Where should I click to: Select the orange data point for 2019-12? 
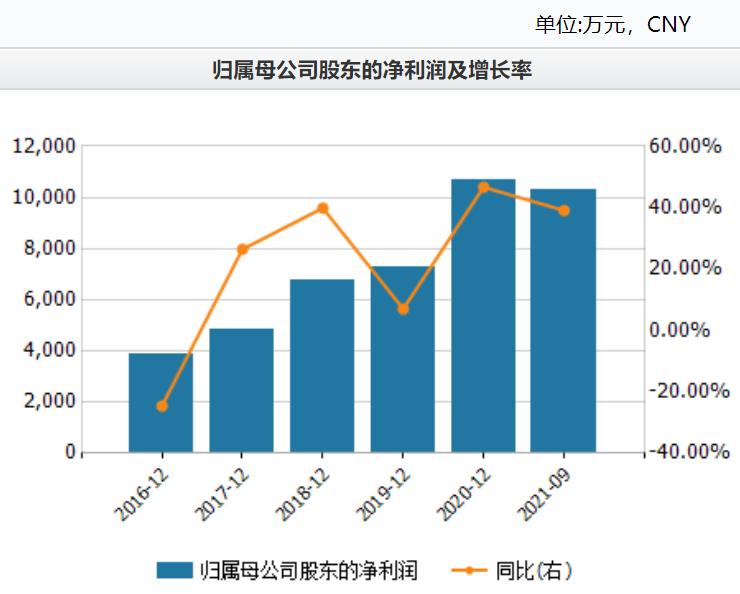coord(403,309)
